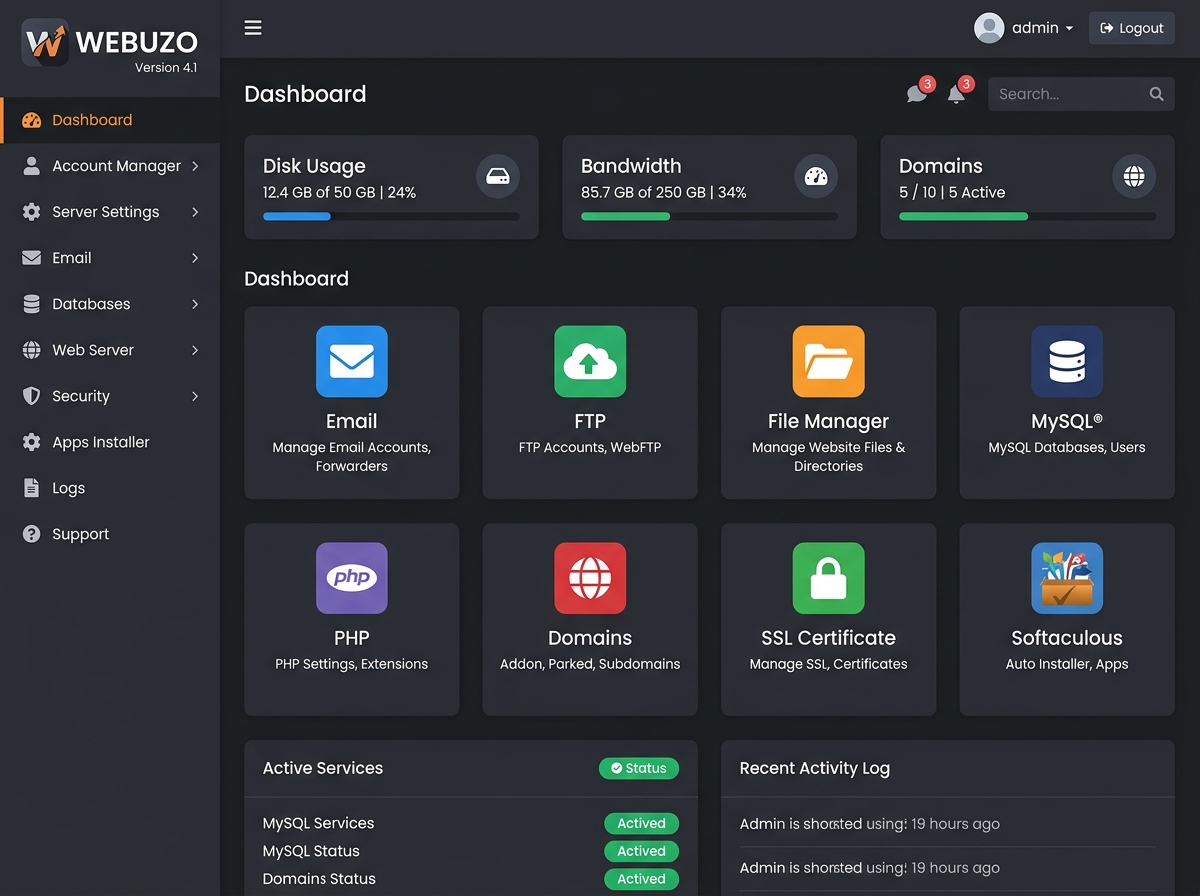Open the Softaculous box icon
The height and width of the screenshot is (896, 1200).
pos(1067,578)
